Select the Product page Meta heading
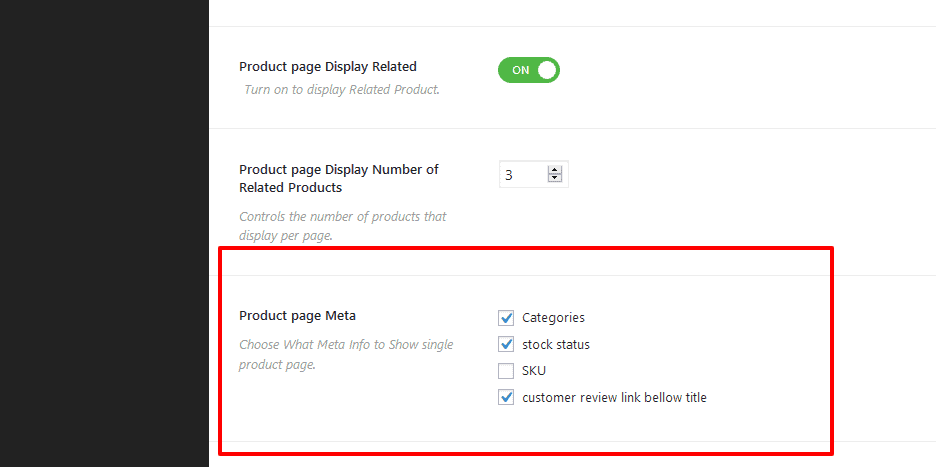 click(297, 315)
